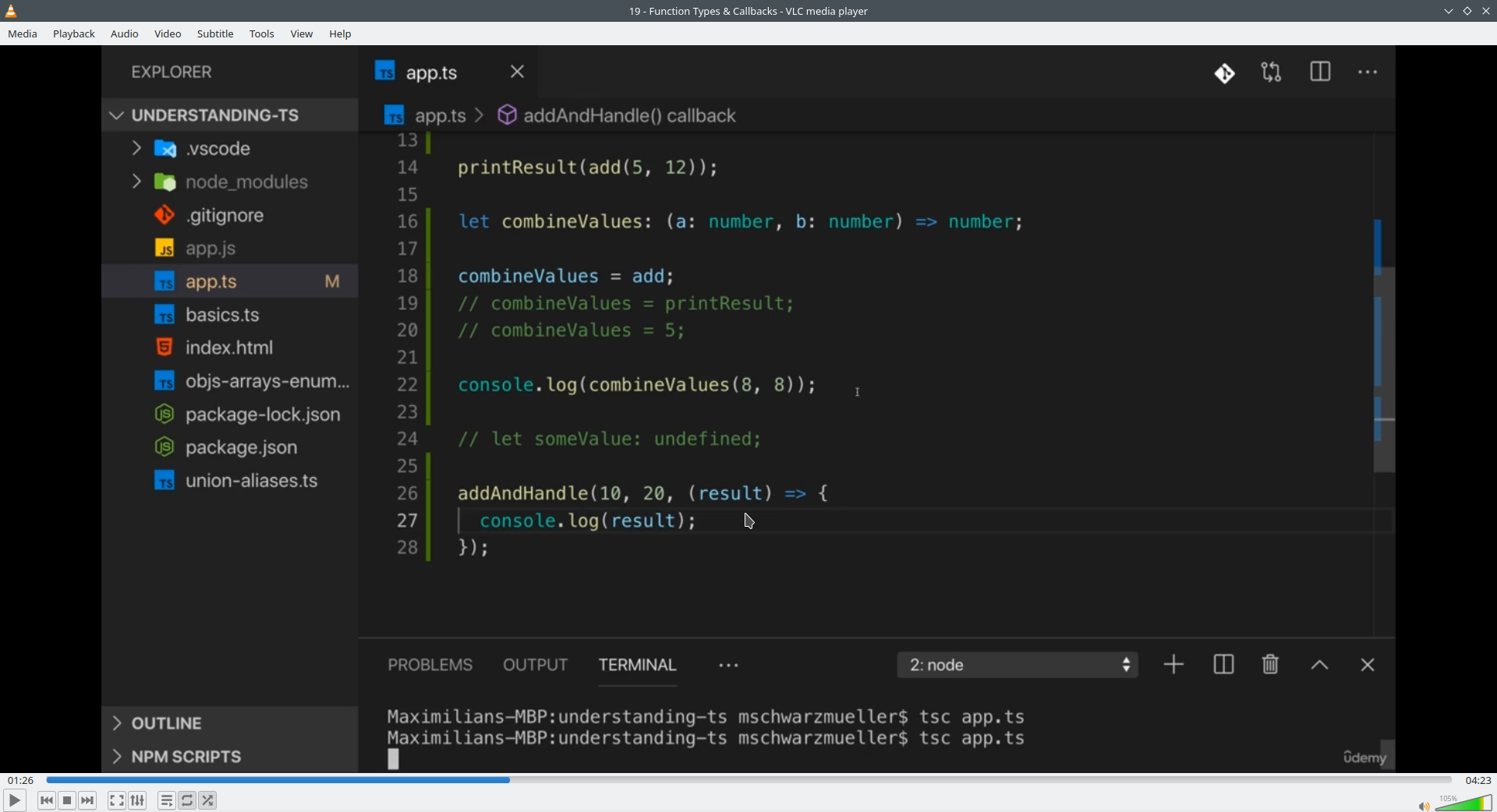1497x812 pixels.
Task: Click the total time 04:23 label
Action: click(1478, 780)
